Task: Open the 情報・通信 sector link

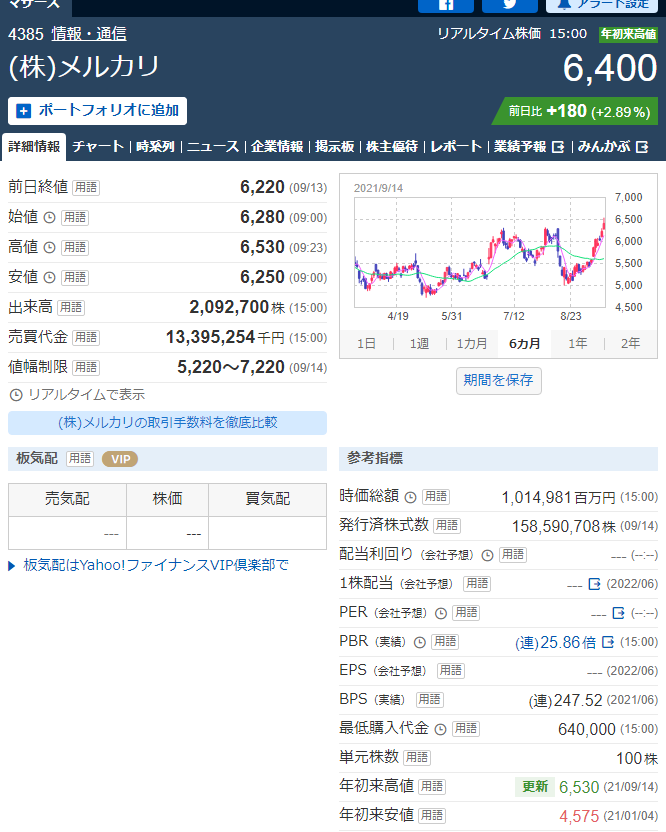Action: coord(89,34)
